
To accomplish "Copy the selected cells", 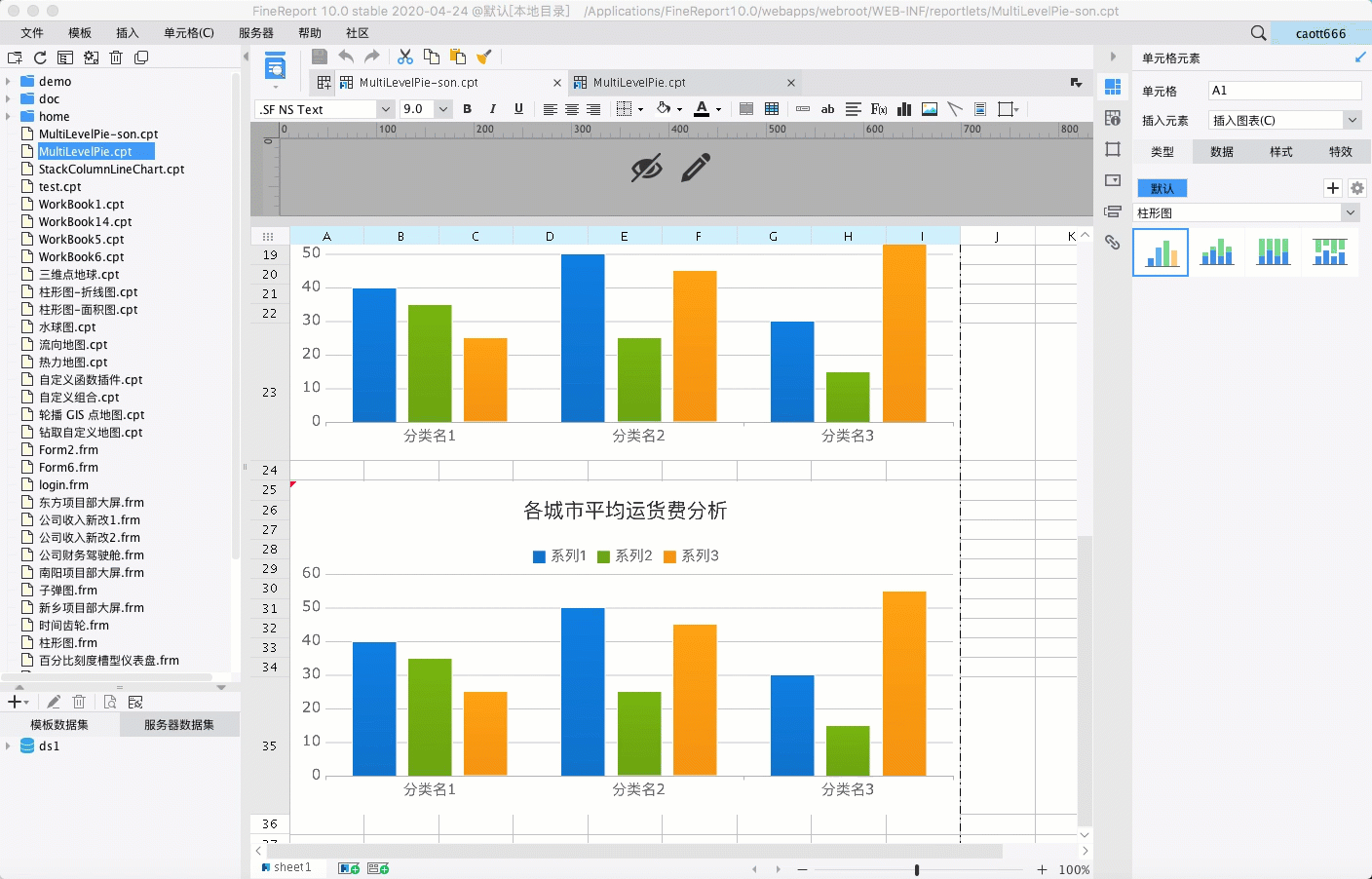I will (432, 57).
